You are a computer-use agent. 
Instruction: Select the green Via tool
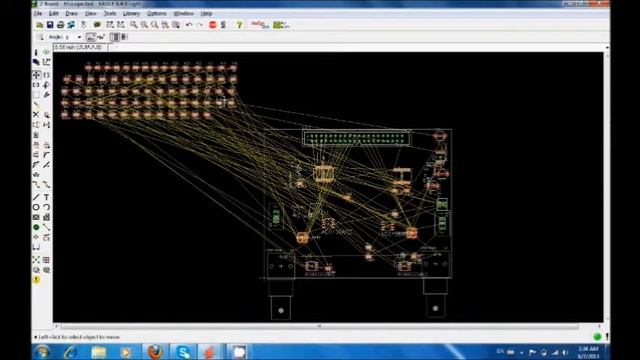coord(36,227)
